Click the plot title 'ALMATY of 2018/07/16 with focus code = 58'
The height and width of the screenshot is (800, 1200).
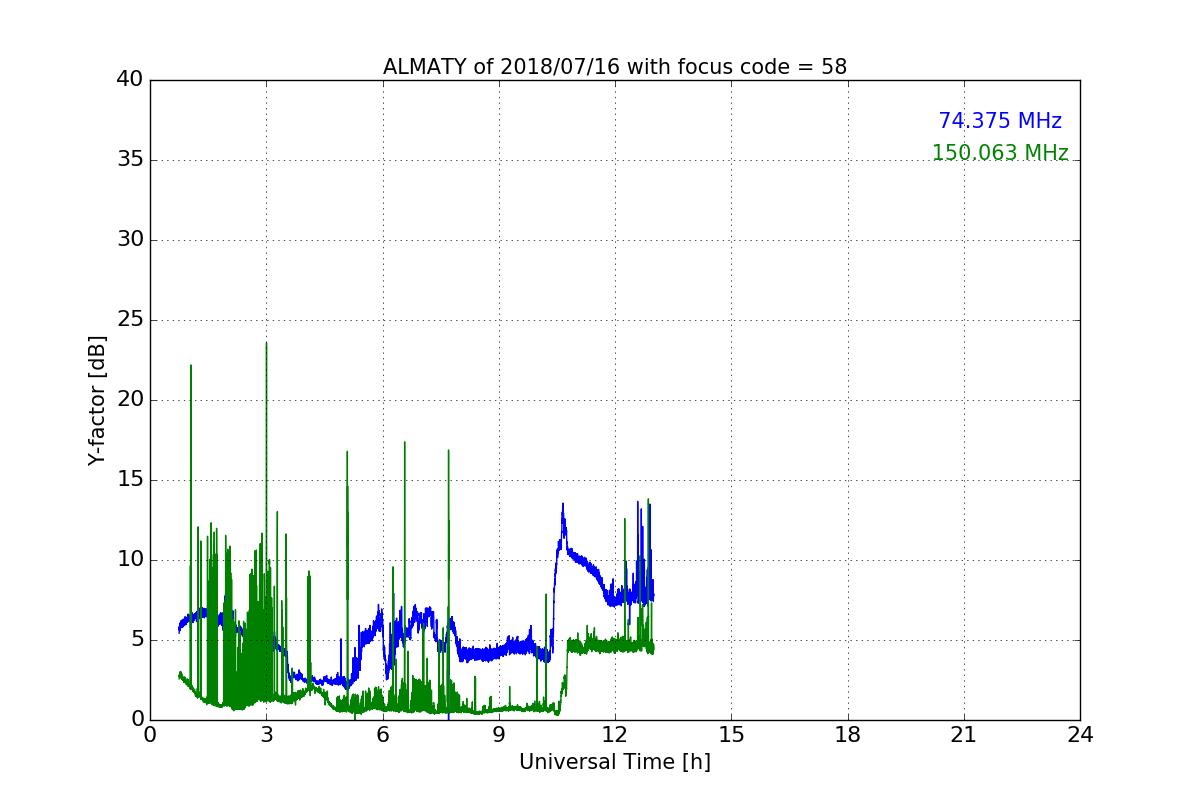(x=615, y=67)
